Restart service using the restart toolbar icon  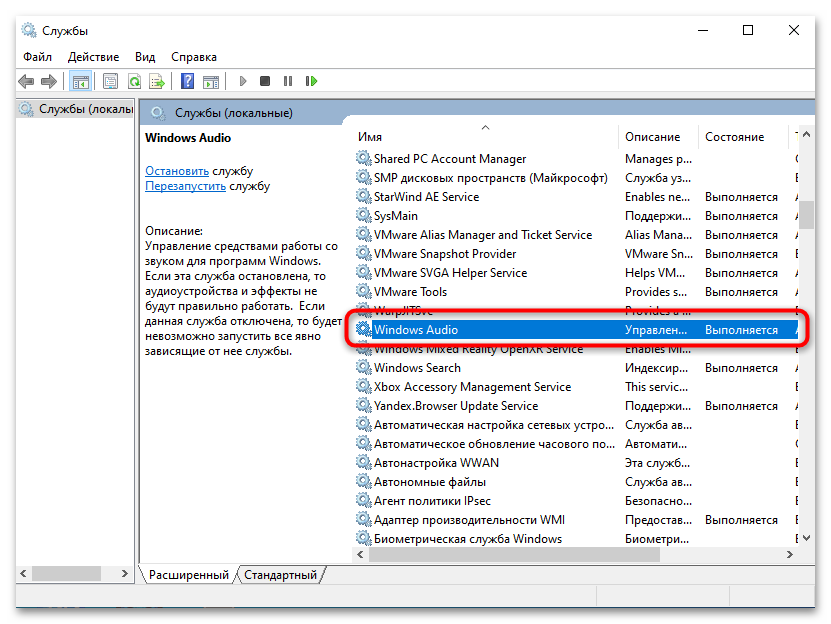click(311, 81)
